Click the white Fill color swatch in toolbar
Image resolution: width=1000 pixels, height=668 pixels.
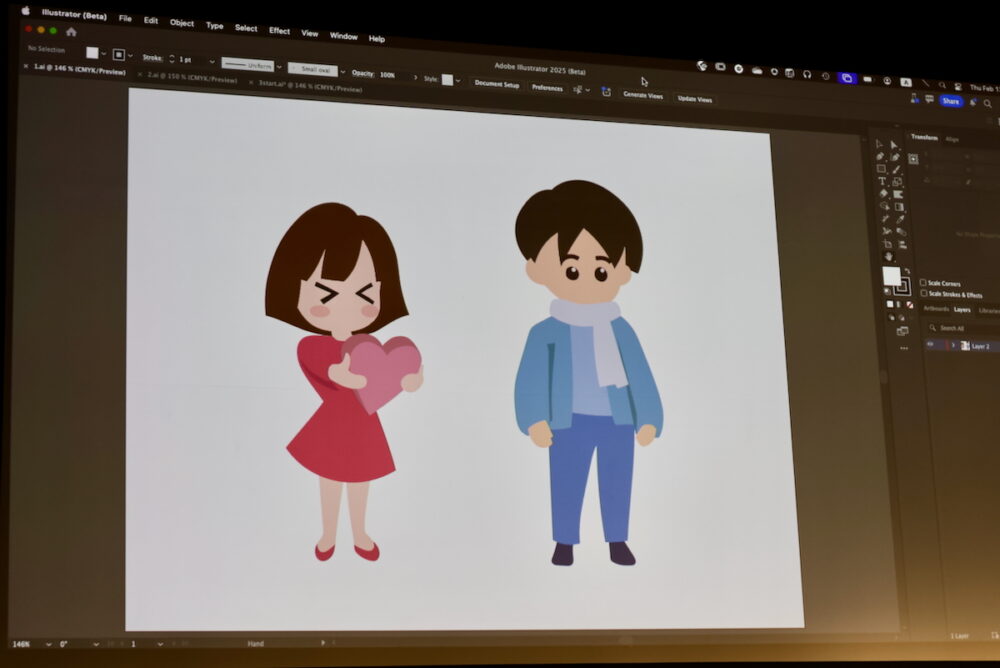(x=891, y=275)
